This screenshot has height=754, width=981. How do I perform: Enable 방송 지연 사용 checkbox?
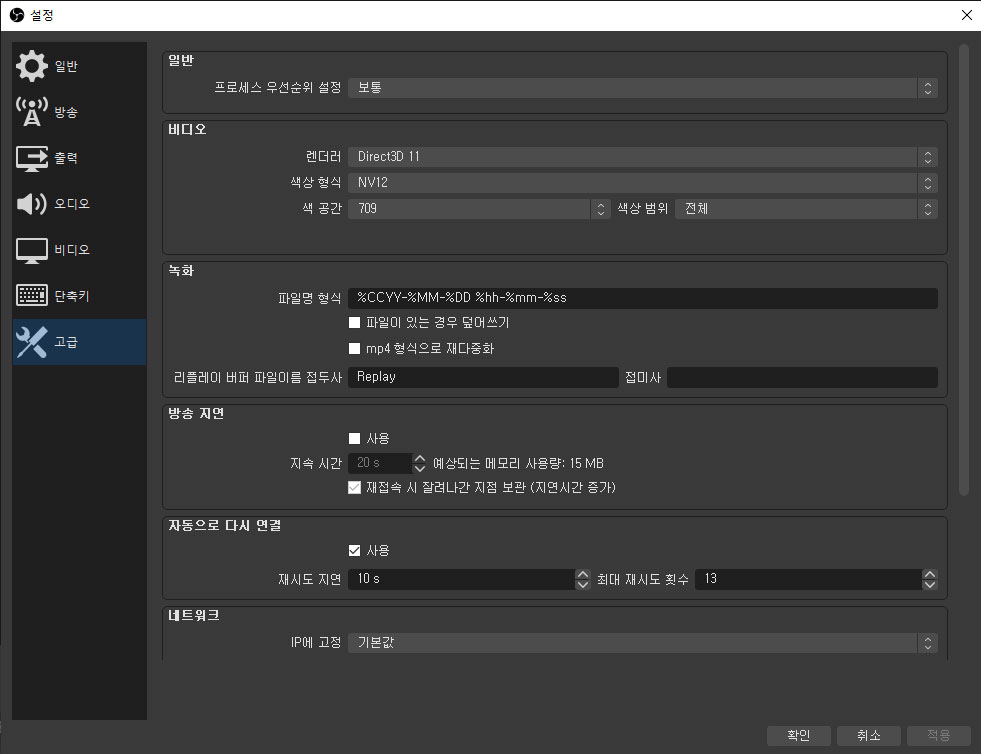(354, 438)
